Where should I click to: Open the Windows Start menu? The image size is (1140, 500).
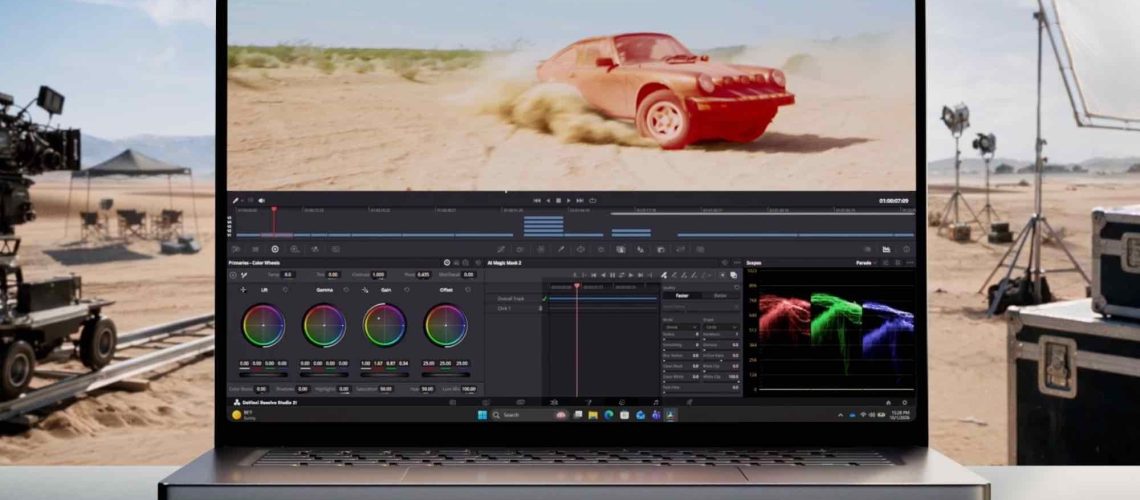point(482,415)
